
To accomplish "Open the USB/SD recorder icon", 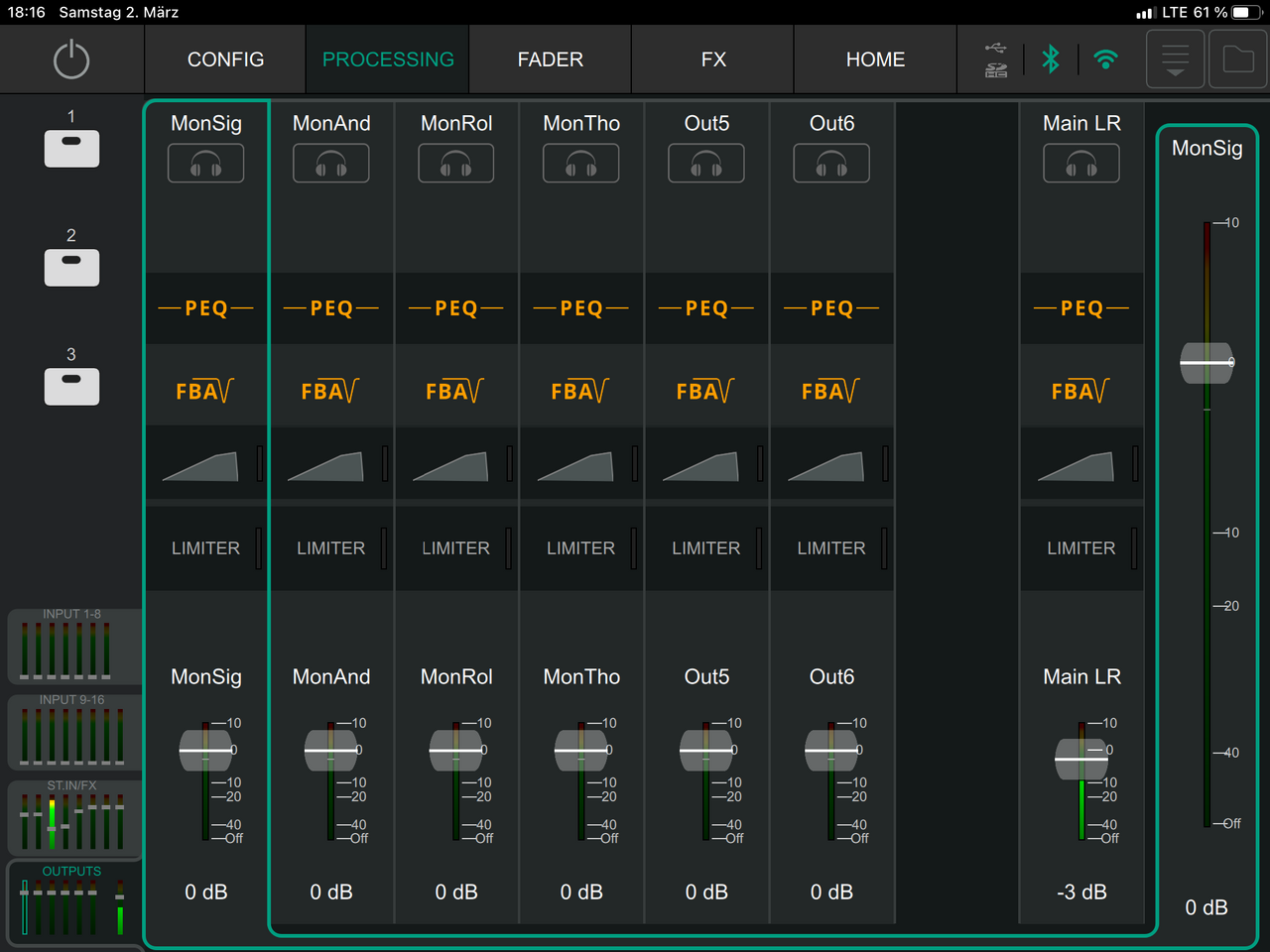I will point(995,59).
